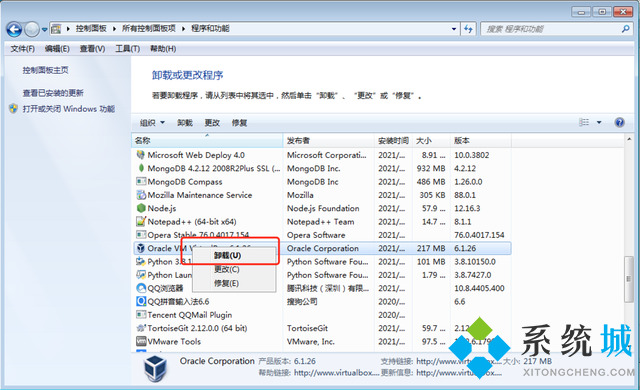This screenshot has width=640, height=390.
Task: Click the blue help question icon
Action: click(620, 122)
